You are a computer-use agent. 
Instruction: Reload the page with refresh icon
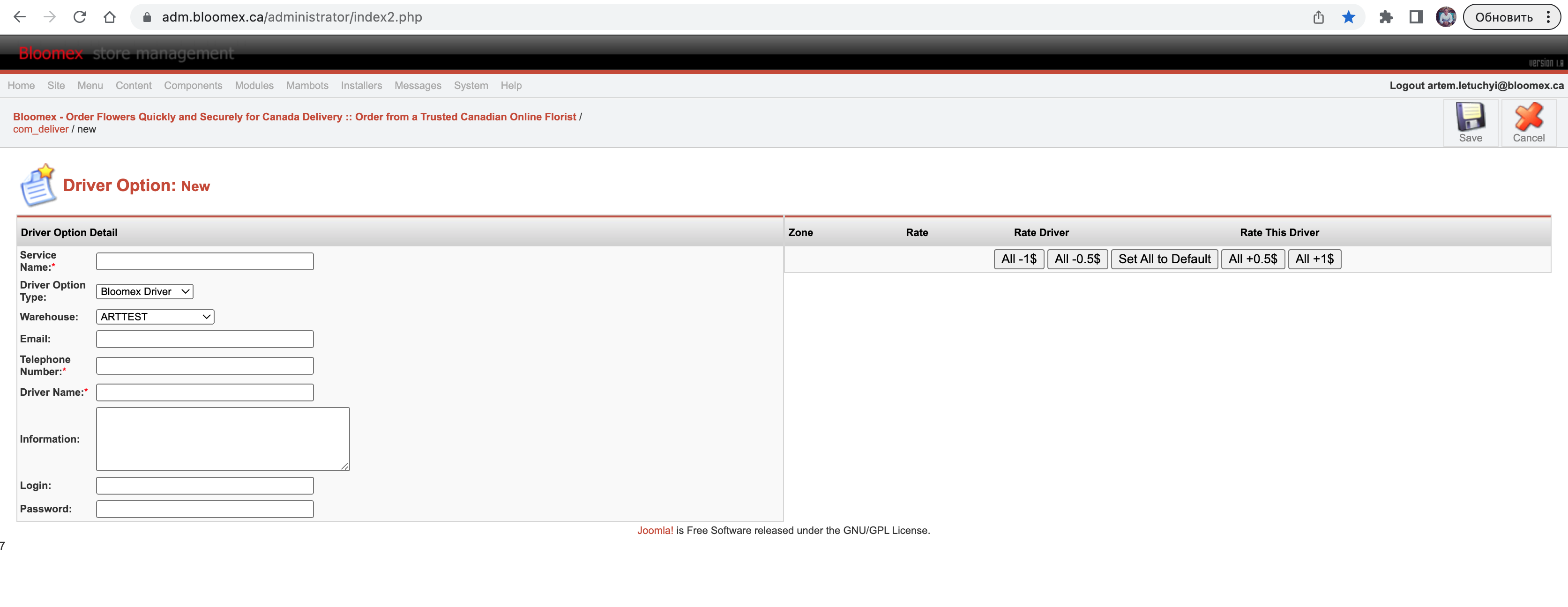[80, 17]
